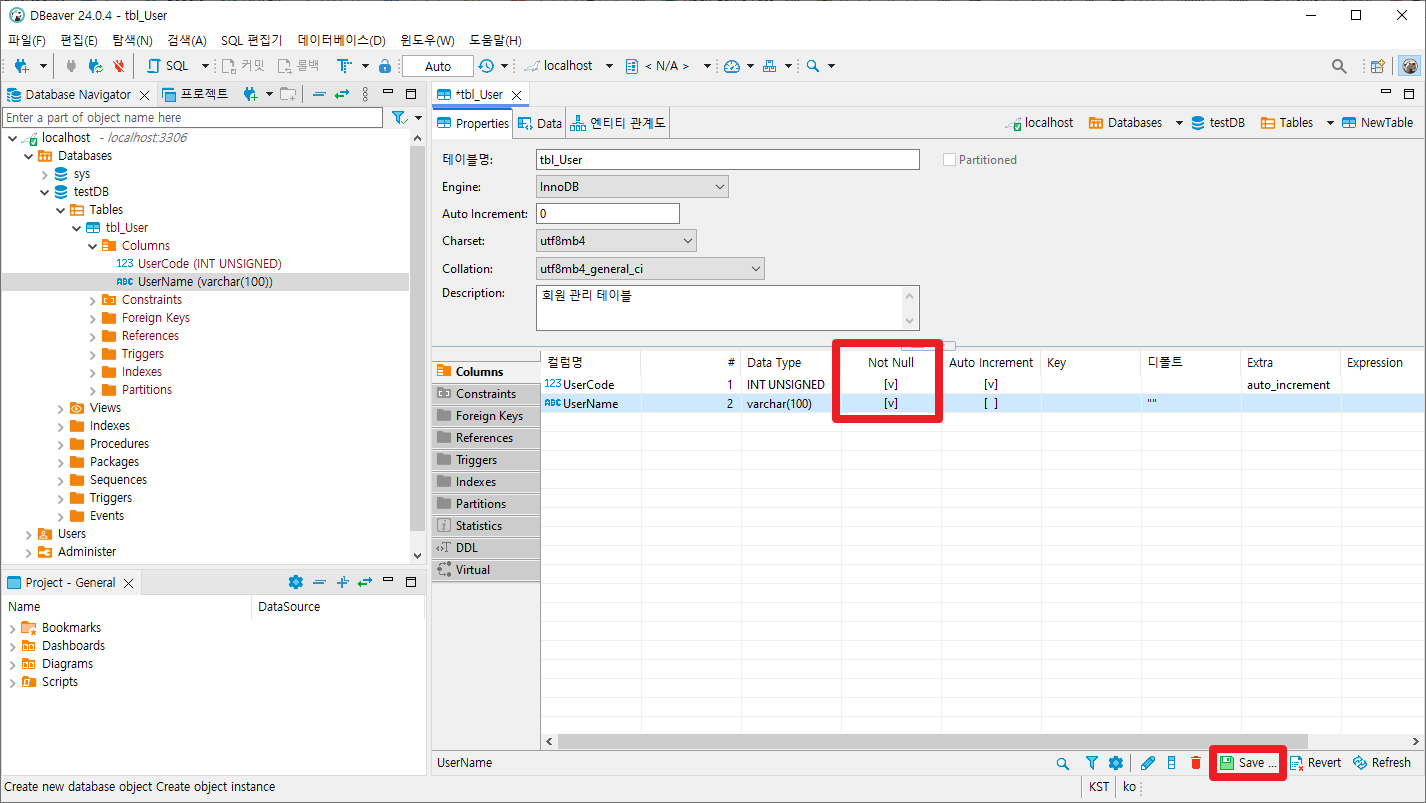Click the toolbar magnifier search icon

(813, 66)
